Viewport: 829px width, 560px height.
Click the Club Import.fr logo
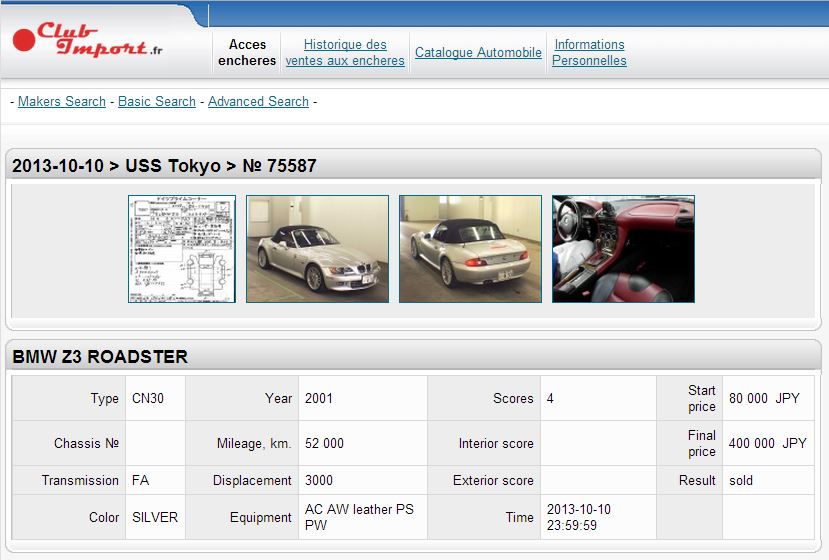(x=88, y=41)
